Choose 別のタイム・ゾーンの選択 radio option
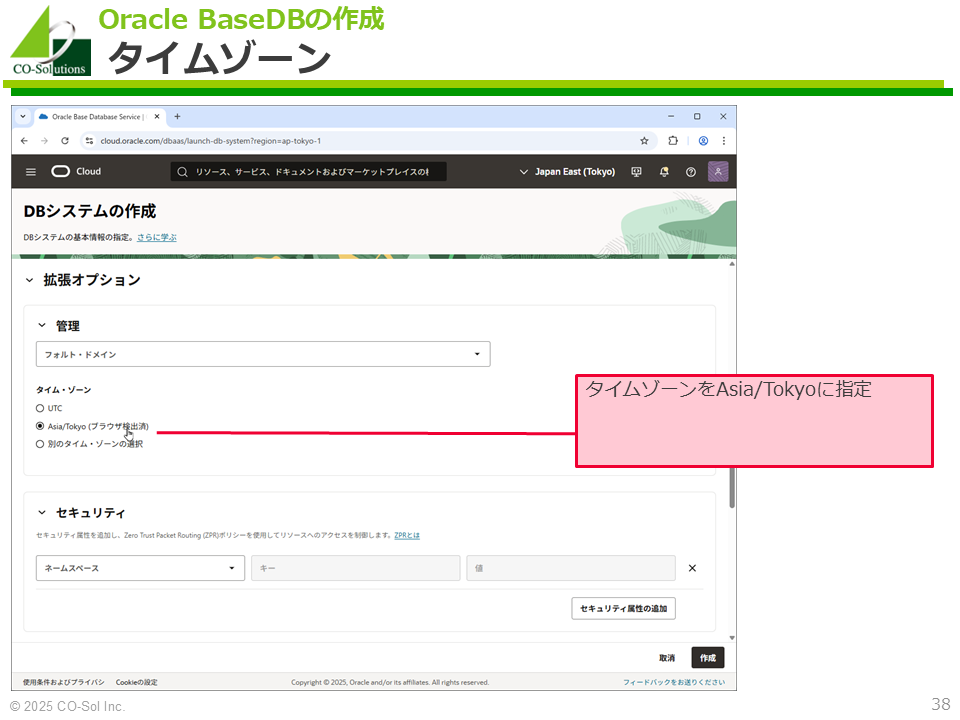Image resolution: width=960 pixels, height=720 pixels. (40, 444)
